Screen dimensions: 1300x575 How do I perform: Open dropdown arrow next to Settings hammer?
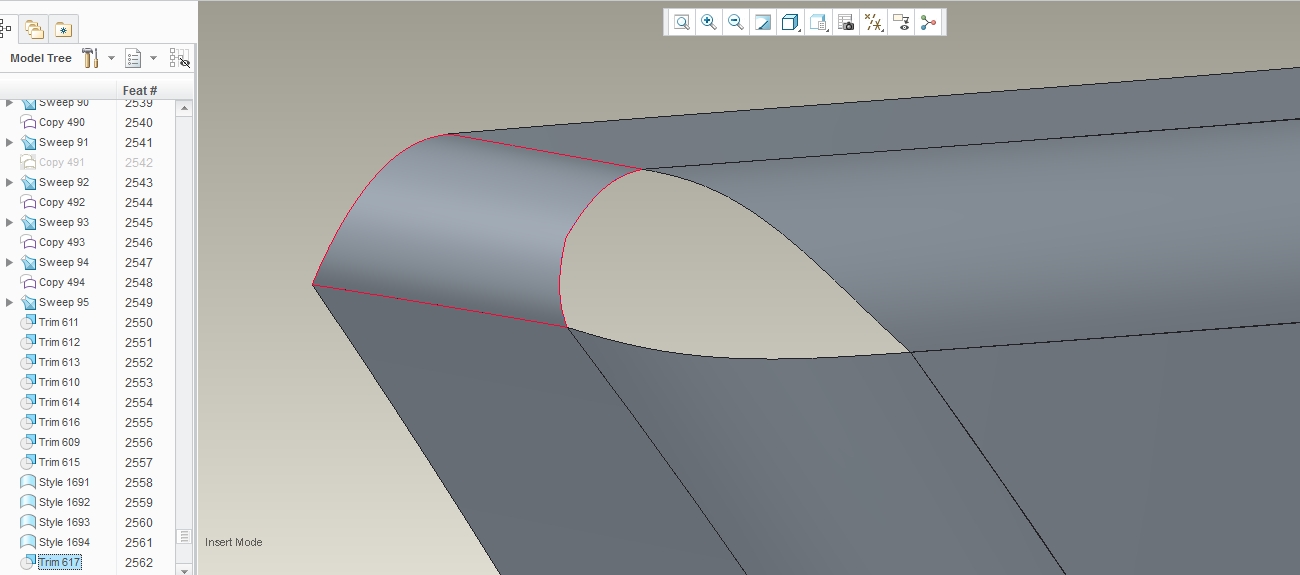(x=111, y=58)
